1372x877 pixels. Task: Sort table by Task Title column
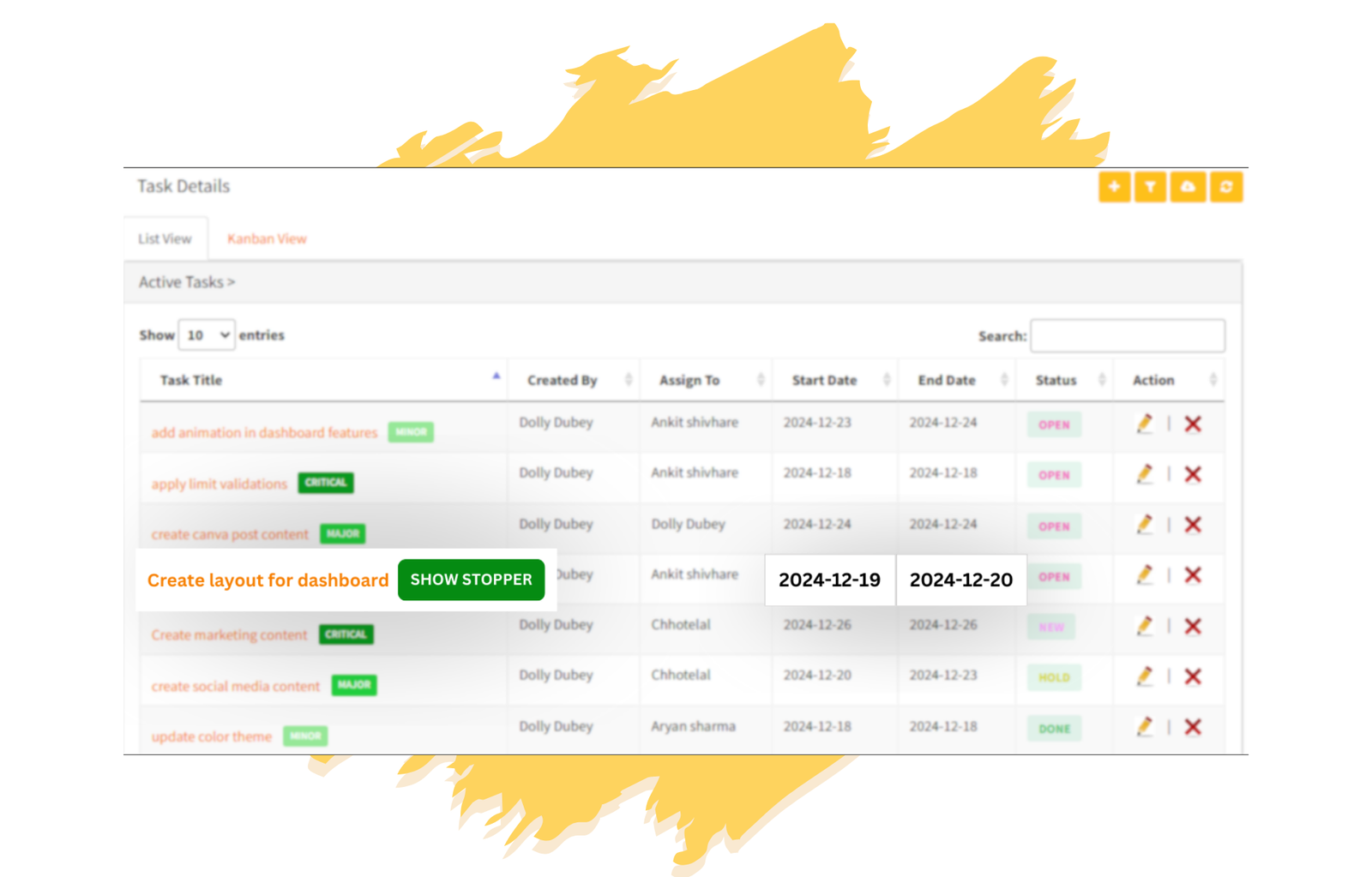(x=191, y=380)
